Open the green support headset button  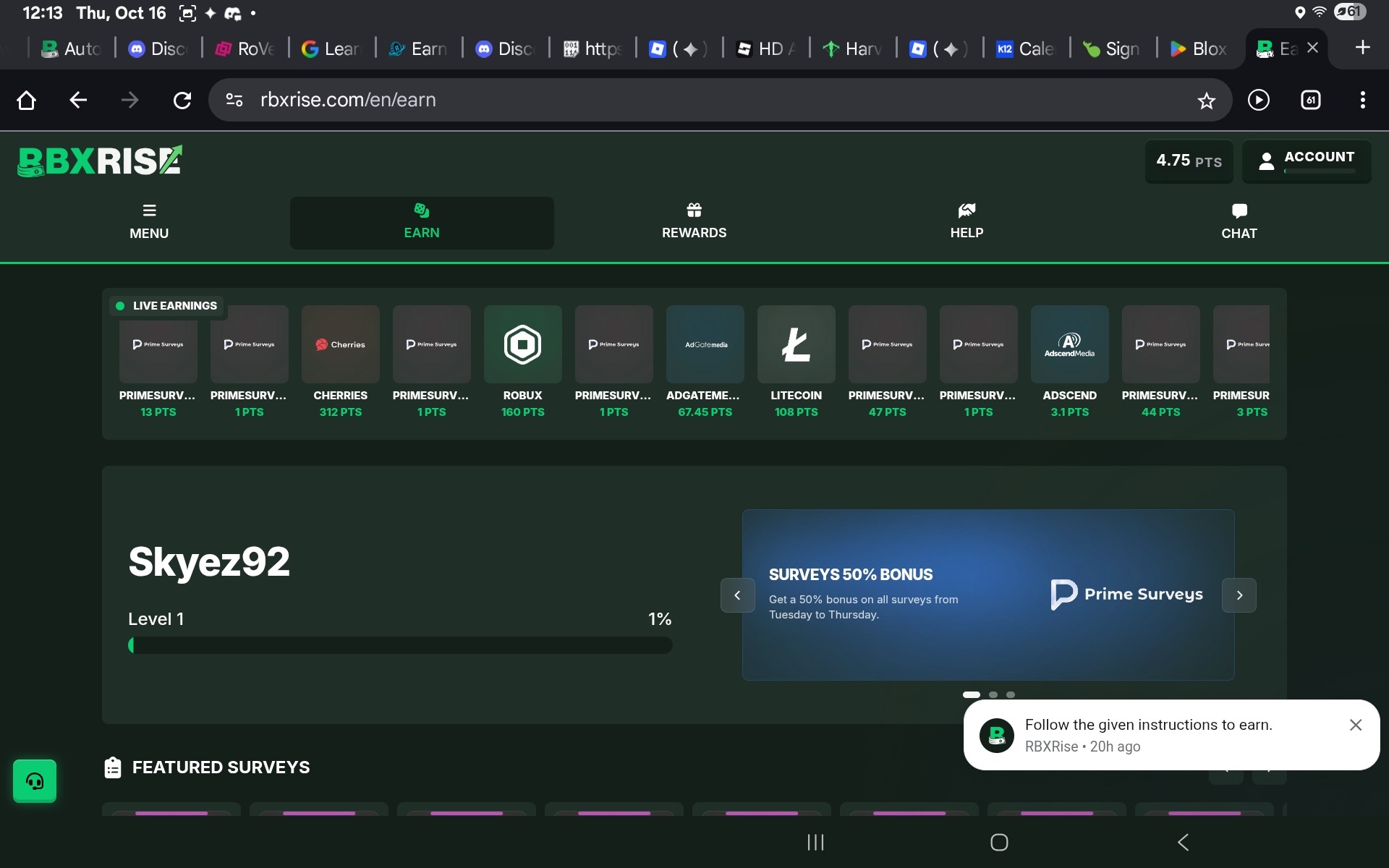[35, 781]
